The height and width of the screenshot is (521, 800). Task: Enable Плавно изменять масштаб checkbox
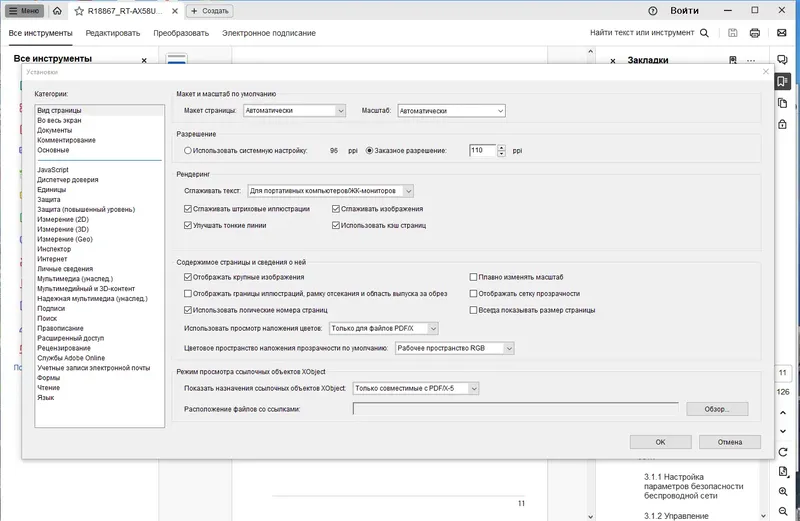(473, 277)
